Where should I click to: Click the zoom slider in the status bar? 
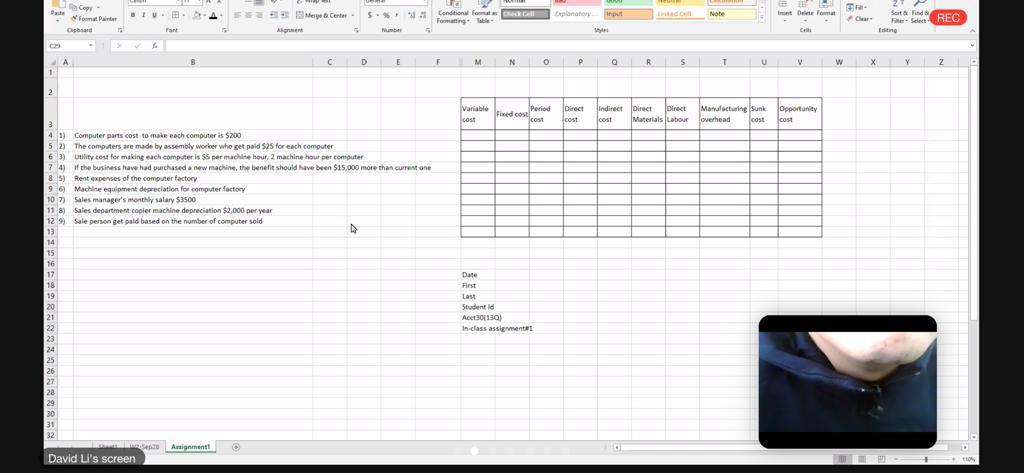pyautogui.click(x=926, y=460)
